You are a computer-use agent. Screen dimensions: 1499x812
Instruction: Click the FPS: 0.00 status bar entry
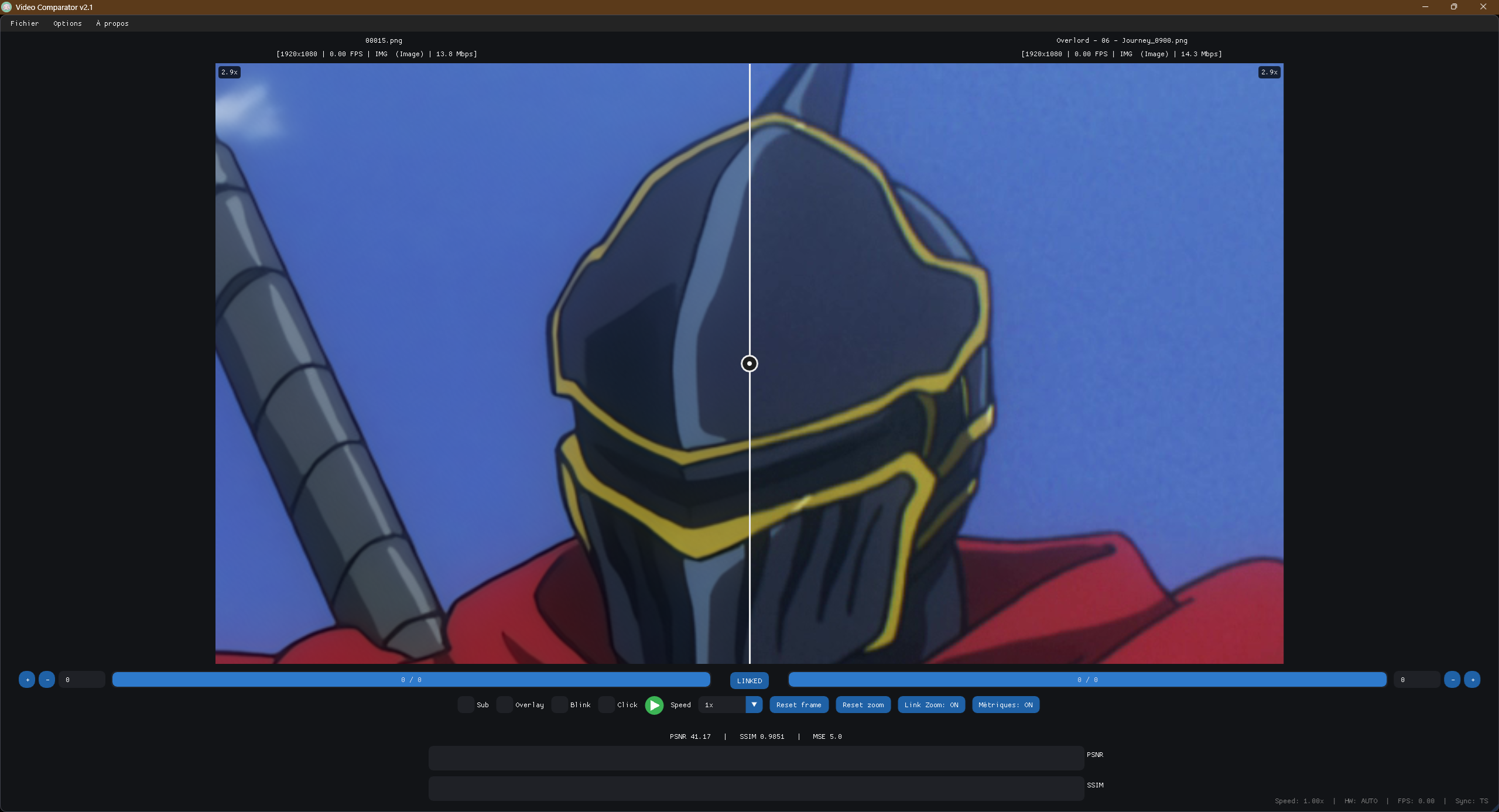coord(1416,801)
